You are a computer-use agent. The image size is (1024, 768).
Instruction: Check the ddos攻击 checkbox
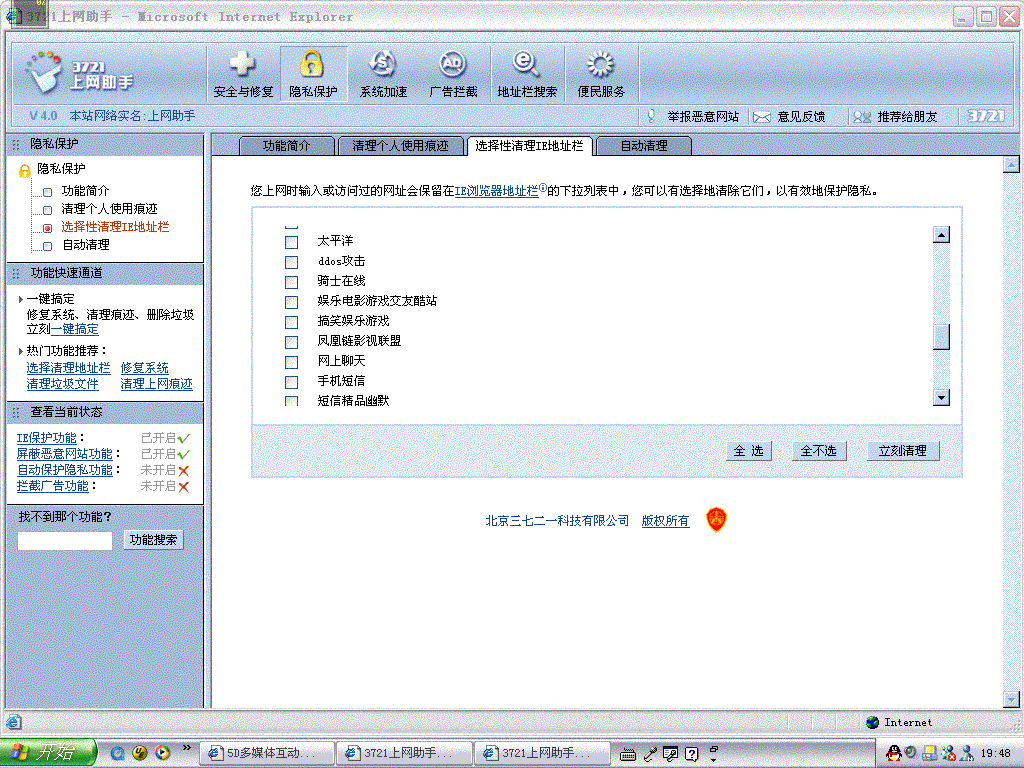(291, 263)
